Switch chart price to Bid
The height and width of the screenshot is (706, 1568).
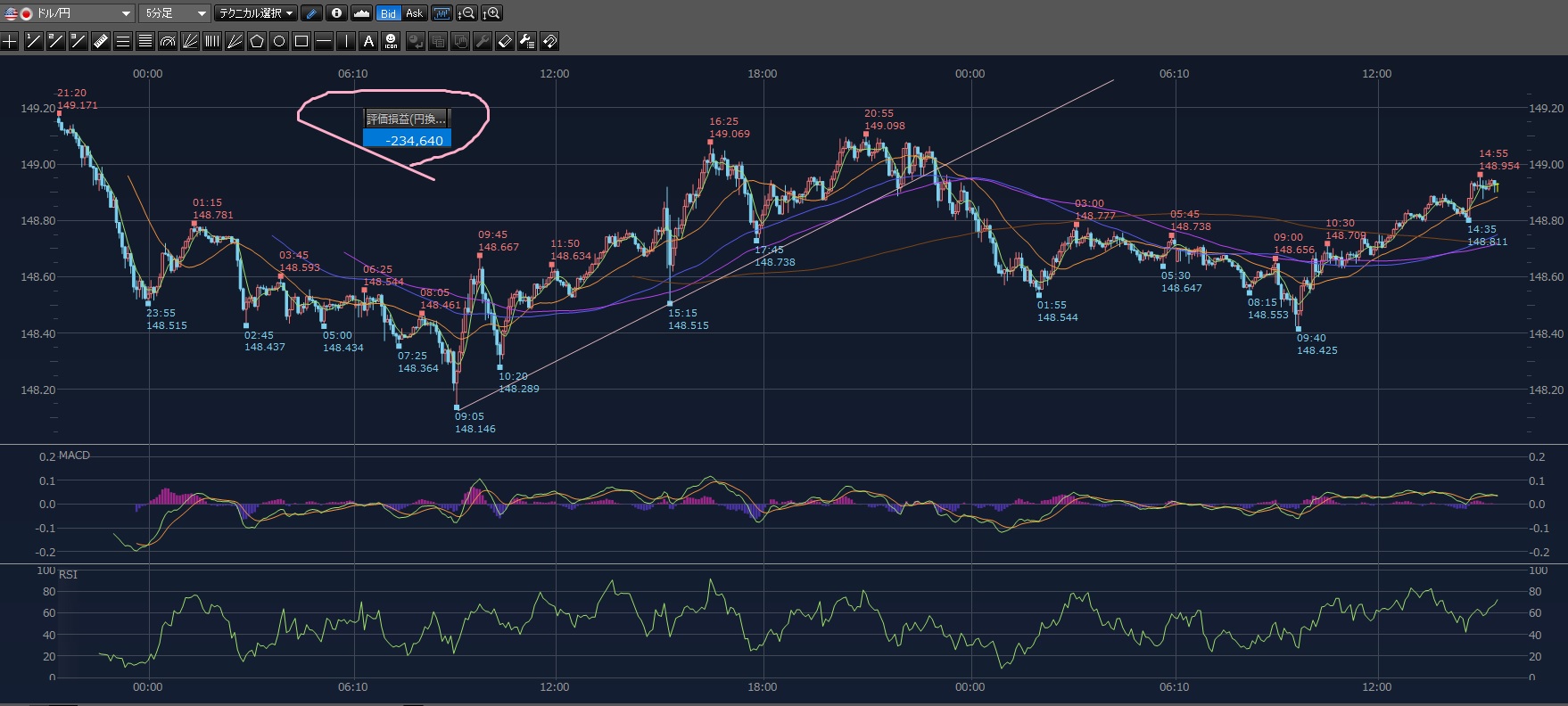point(388,13)
